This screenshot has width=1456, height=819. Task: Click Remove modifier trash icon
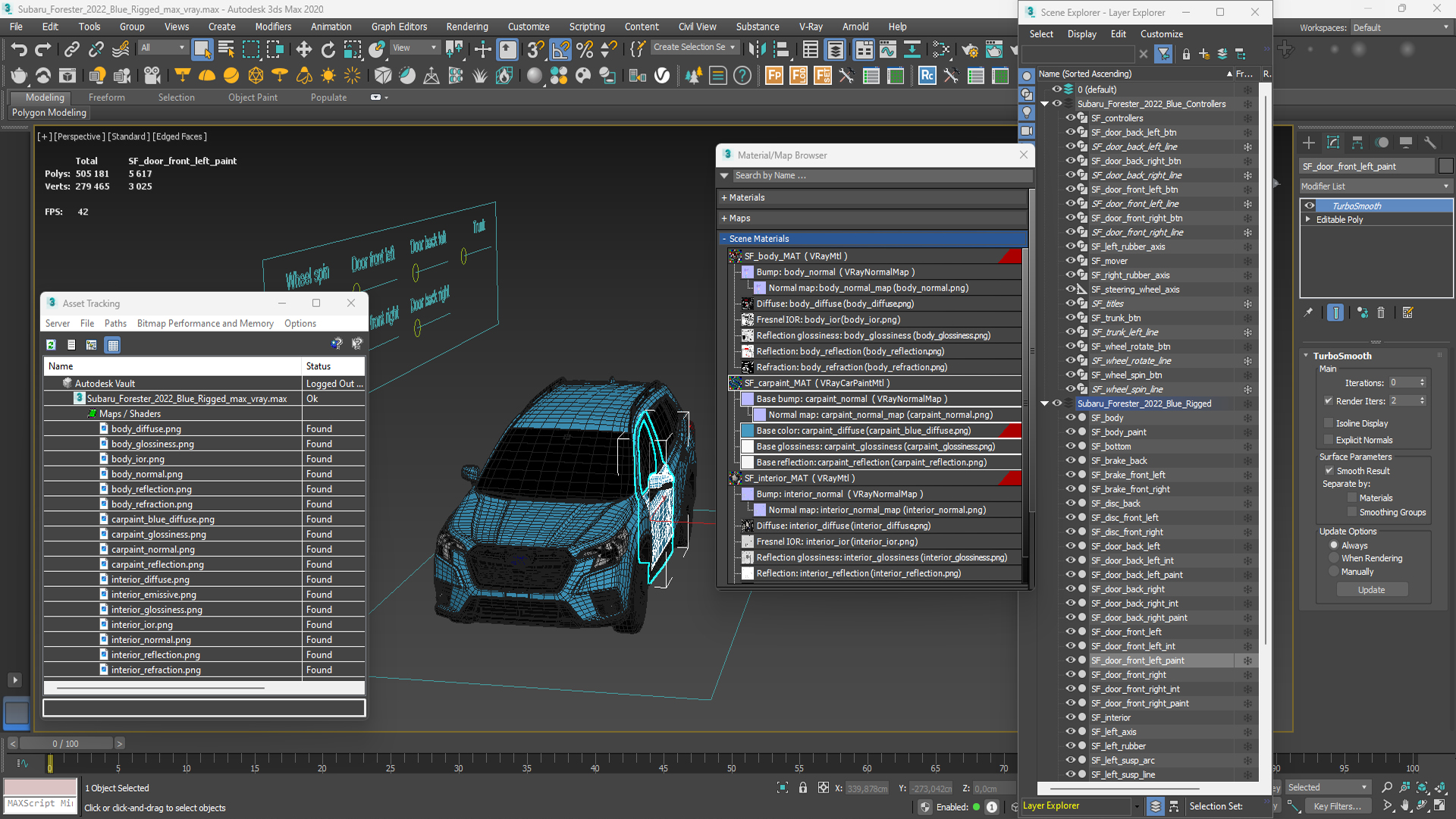click(1381, 312)
